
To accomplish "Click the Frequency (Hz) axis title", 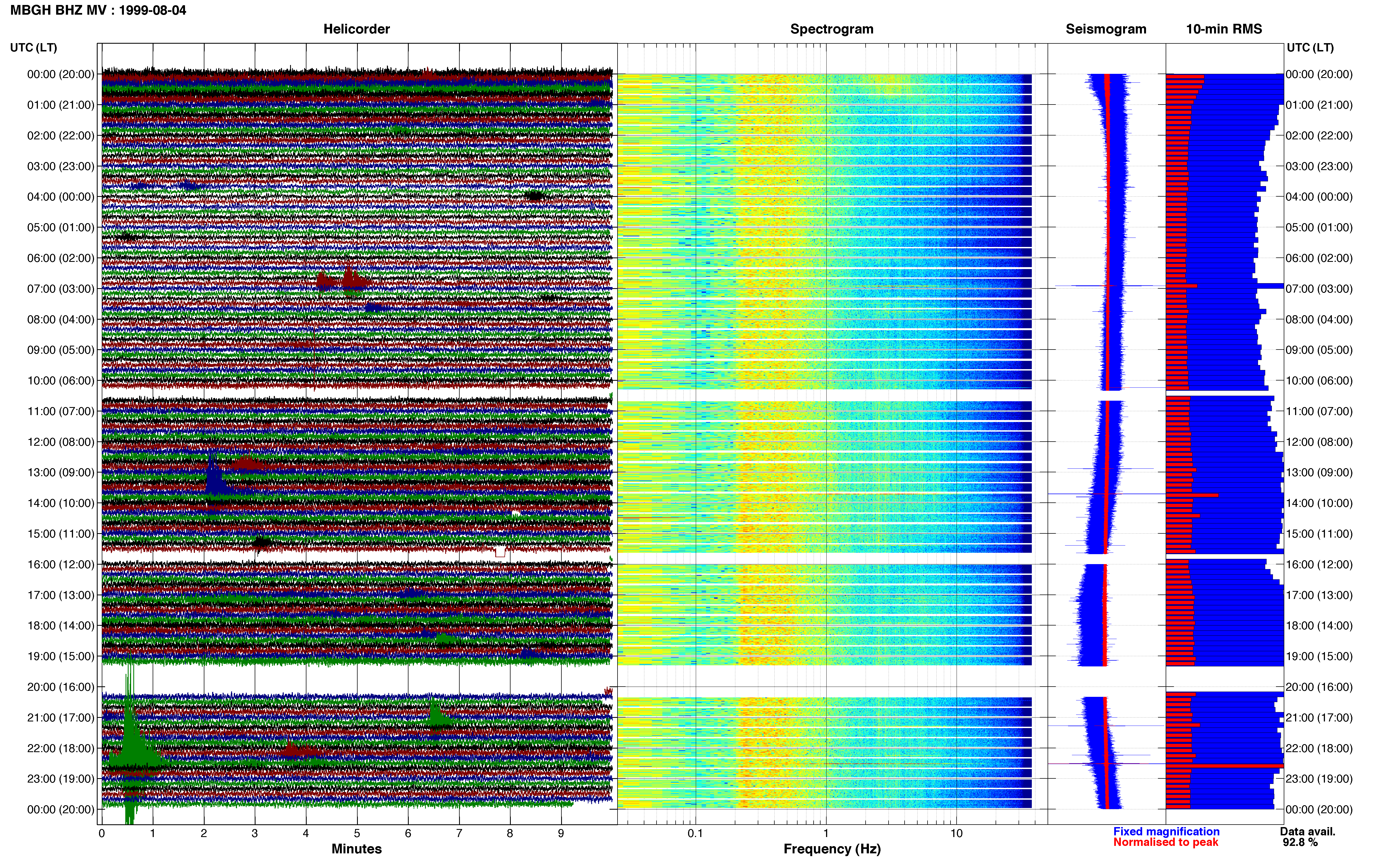I will pos(832,848).
